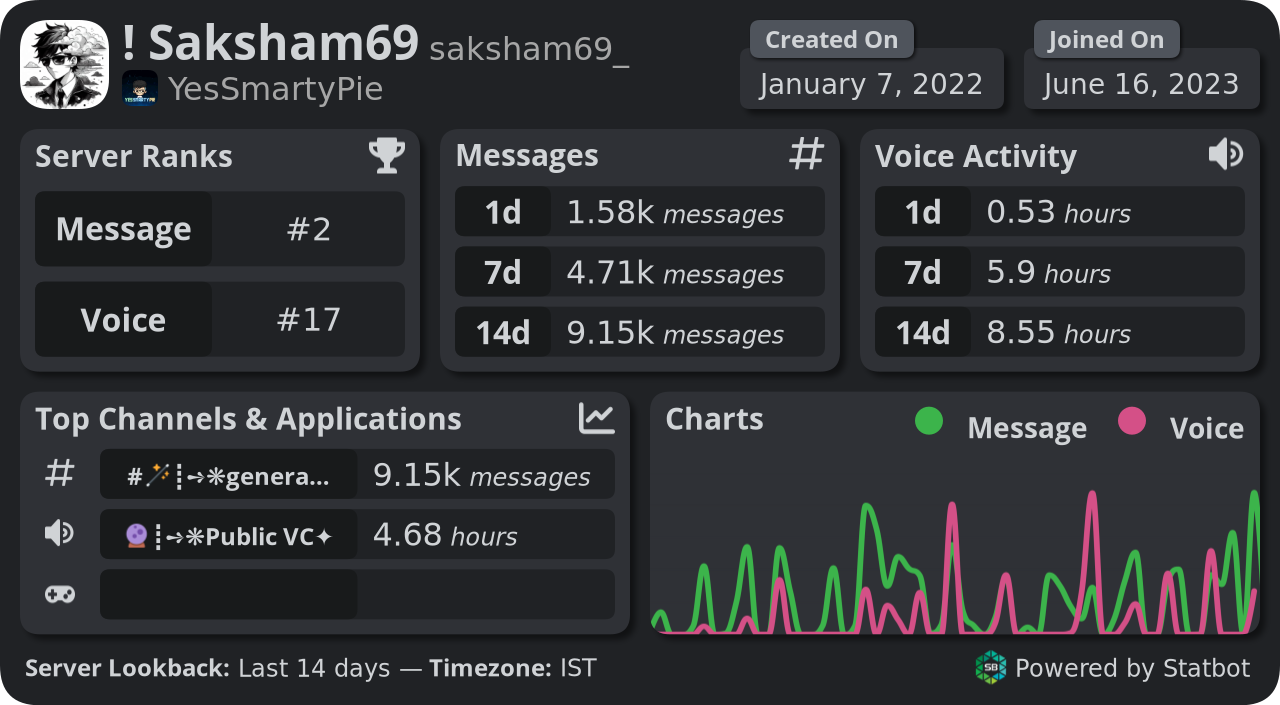
Task: Click the YesSmartyPie server icon
Action: click(139, 89)
